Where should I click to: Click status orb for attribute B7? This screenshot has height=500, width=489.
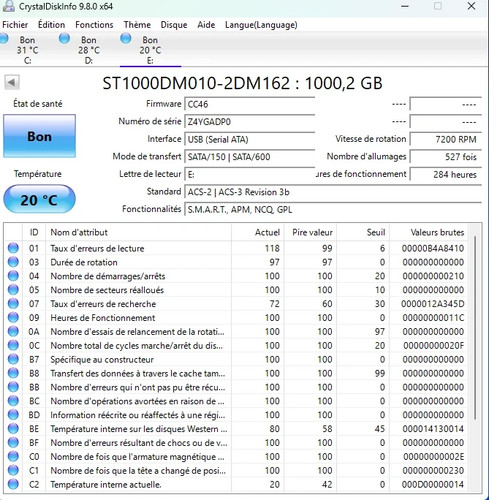click(13, 359)
